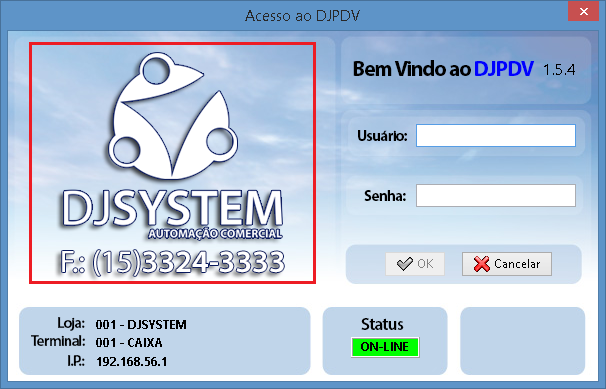Click the Acesso ao DJPDV title bar
The height and width of the screenshot is (389, 606).
302,15
